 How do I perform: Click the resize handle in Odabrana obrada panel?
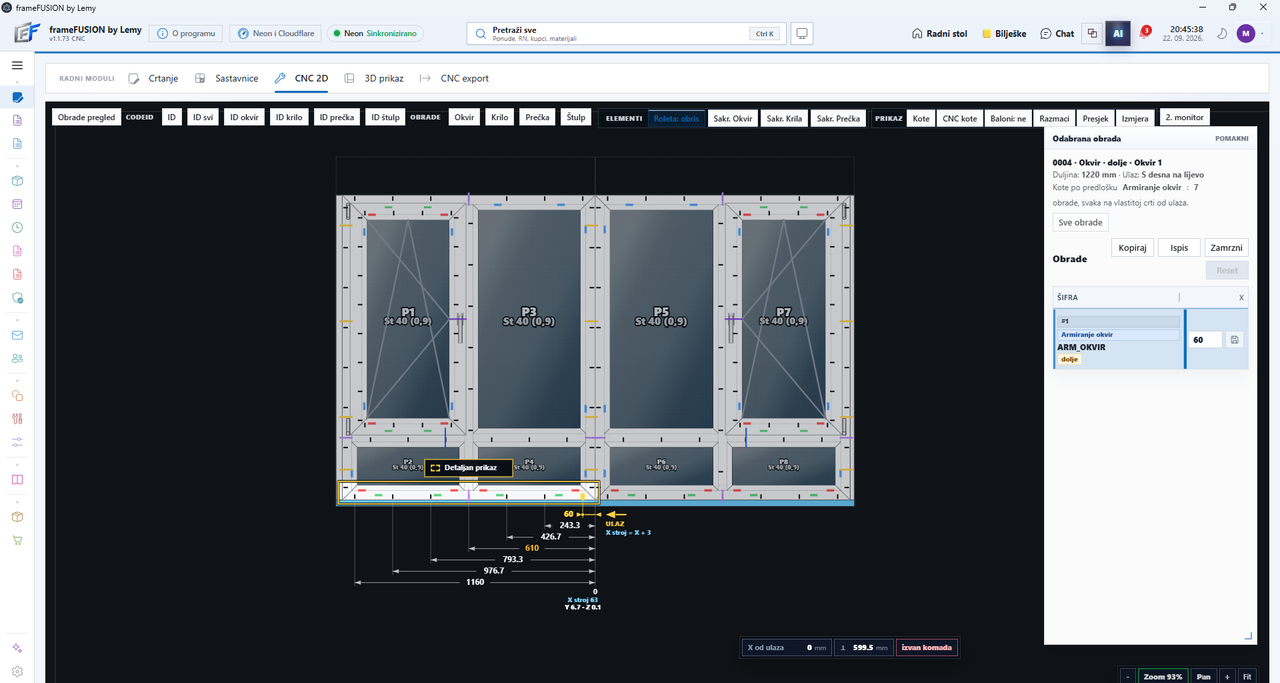tap(1248, 636)
